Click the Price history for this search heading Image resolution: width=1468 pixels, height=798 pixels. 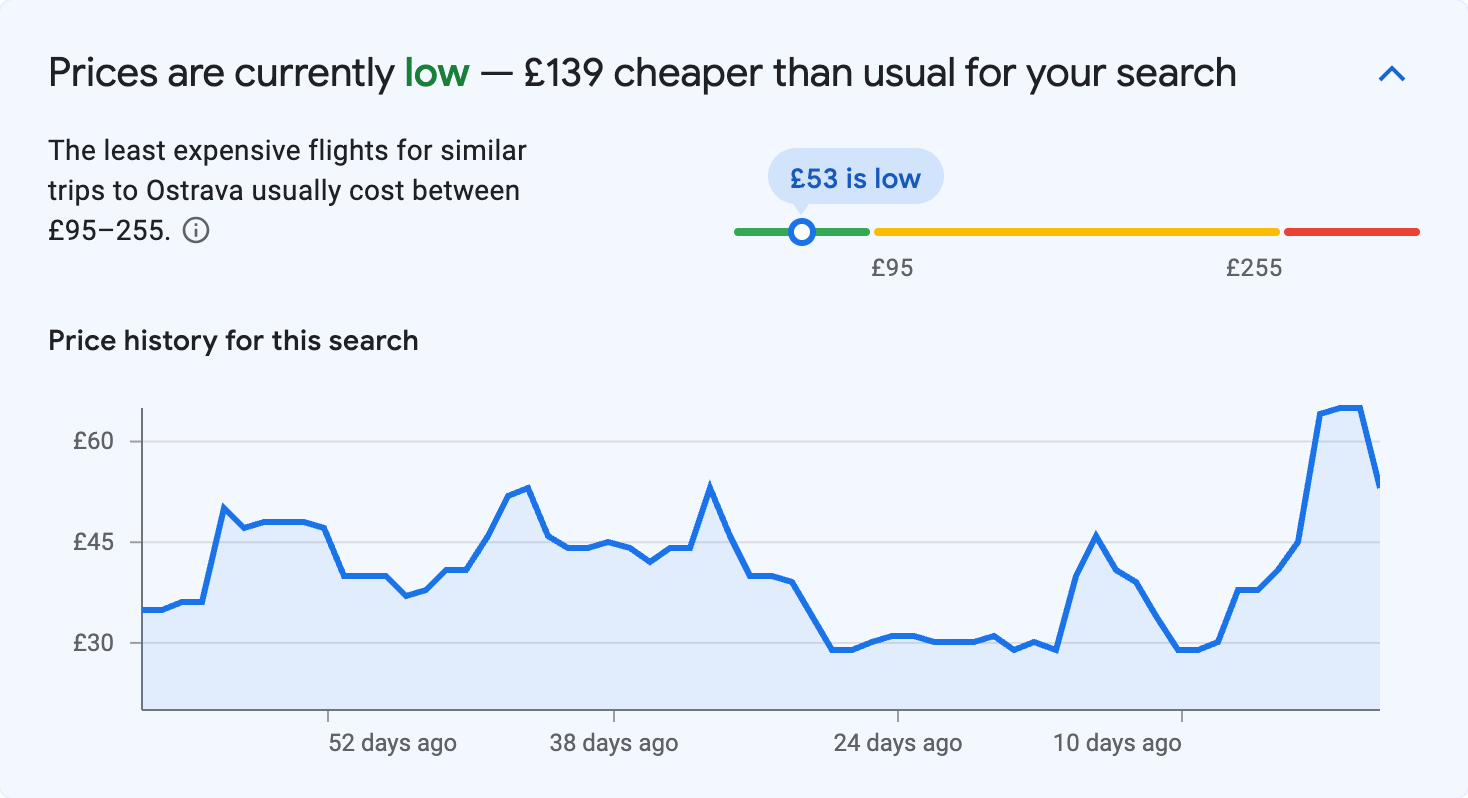[x=232, y=340]
